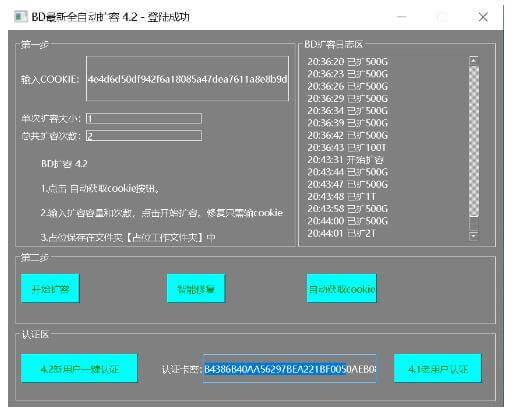The width and height of the screenshot is (514, 410).
Task: Click the 自动获取cookie button
Action: click(342, 288)
